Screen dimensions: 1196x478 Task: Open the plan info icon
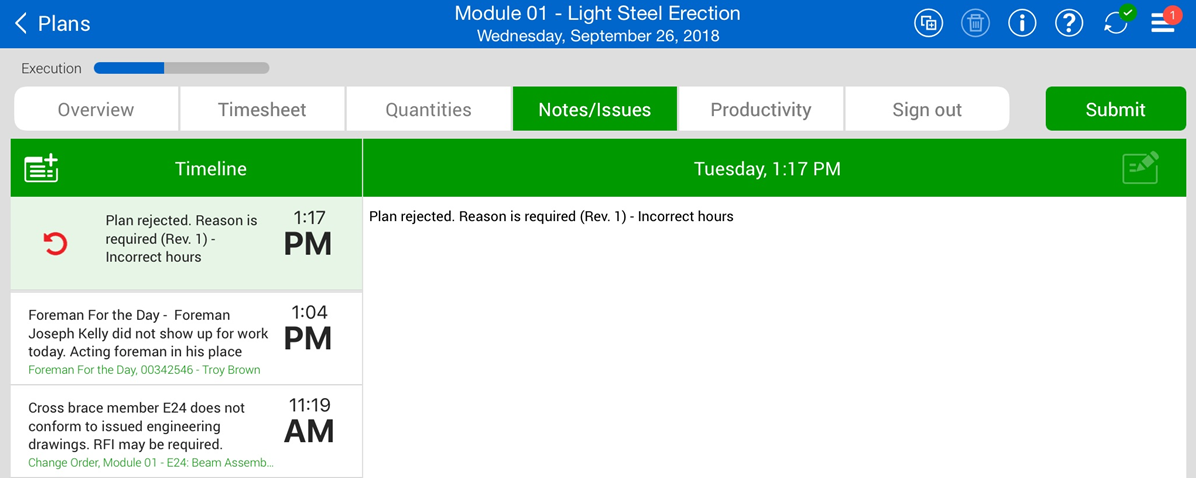[x=1022, y=23]
